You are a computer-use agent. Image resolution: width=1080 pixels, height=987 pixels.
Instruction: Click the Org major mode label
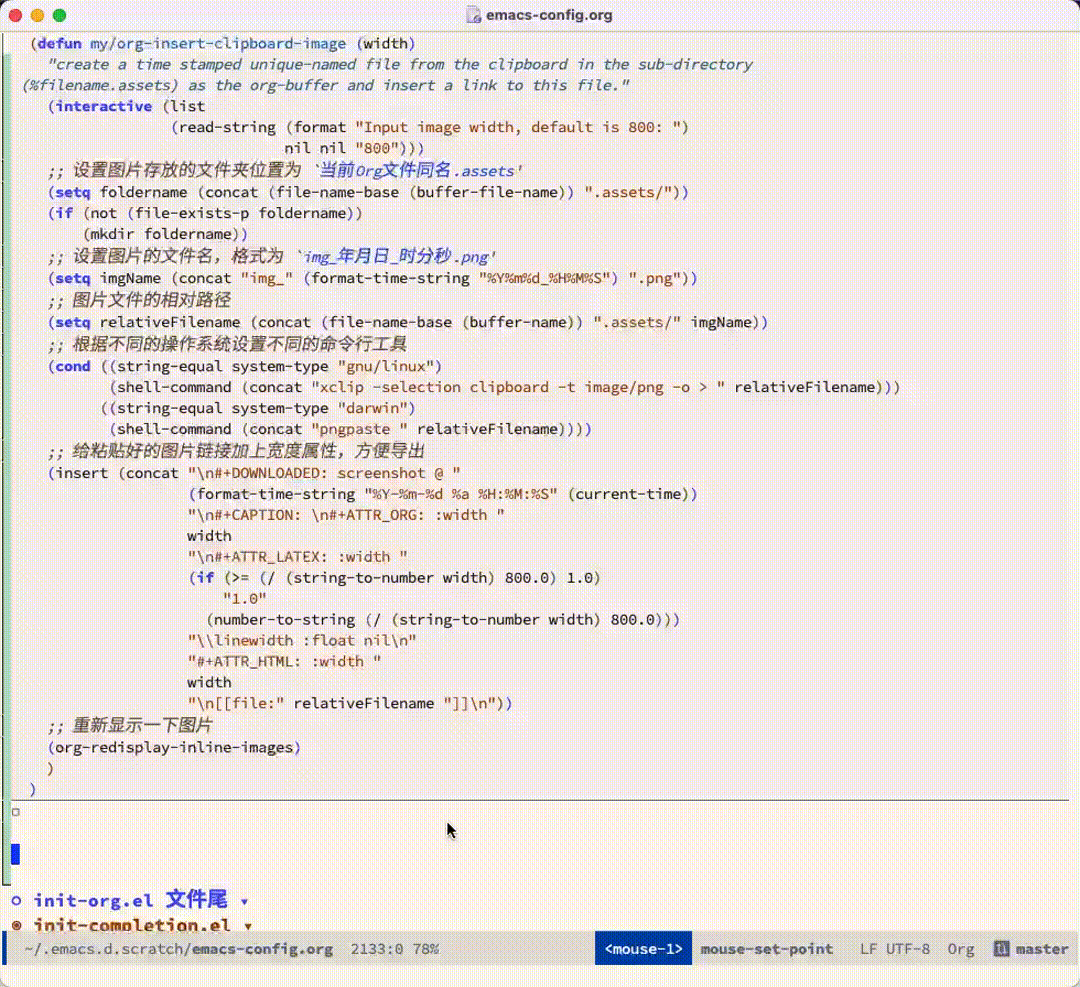960,949
